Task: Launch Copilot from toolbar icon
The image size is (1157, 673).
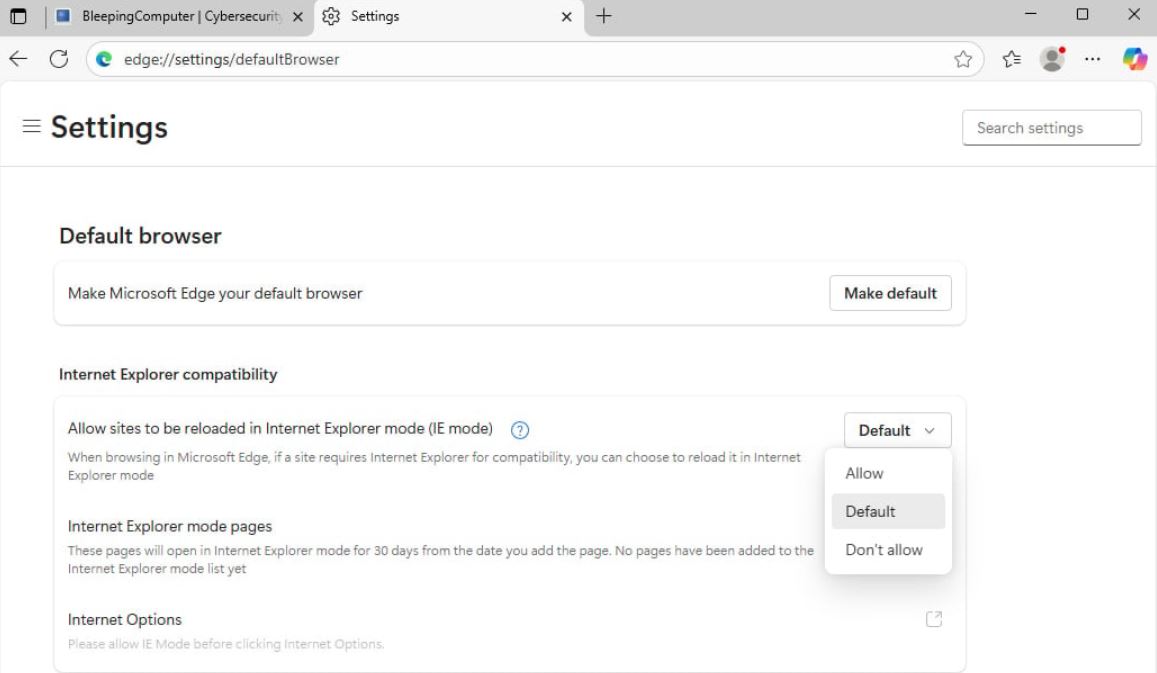Action: [x=1134, y=59]
